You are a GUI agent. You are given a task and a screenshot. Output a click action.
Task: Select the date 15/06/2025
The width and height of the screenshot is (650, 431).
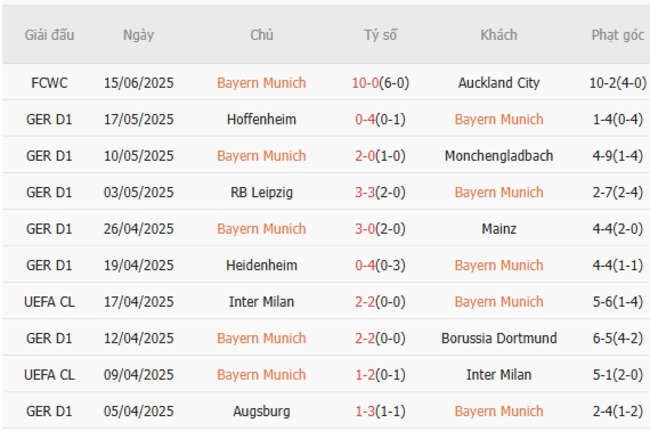click(138, 83)
